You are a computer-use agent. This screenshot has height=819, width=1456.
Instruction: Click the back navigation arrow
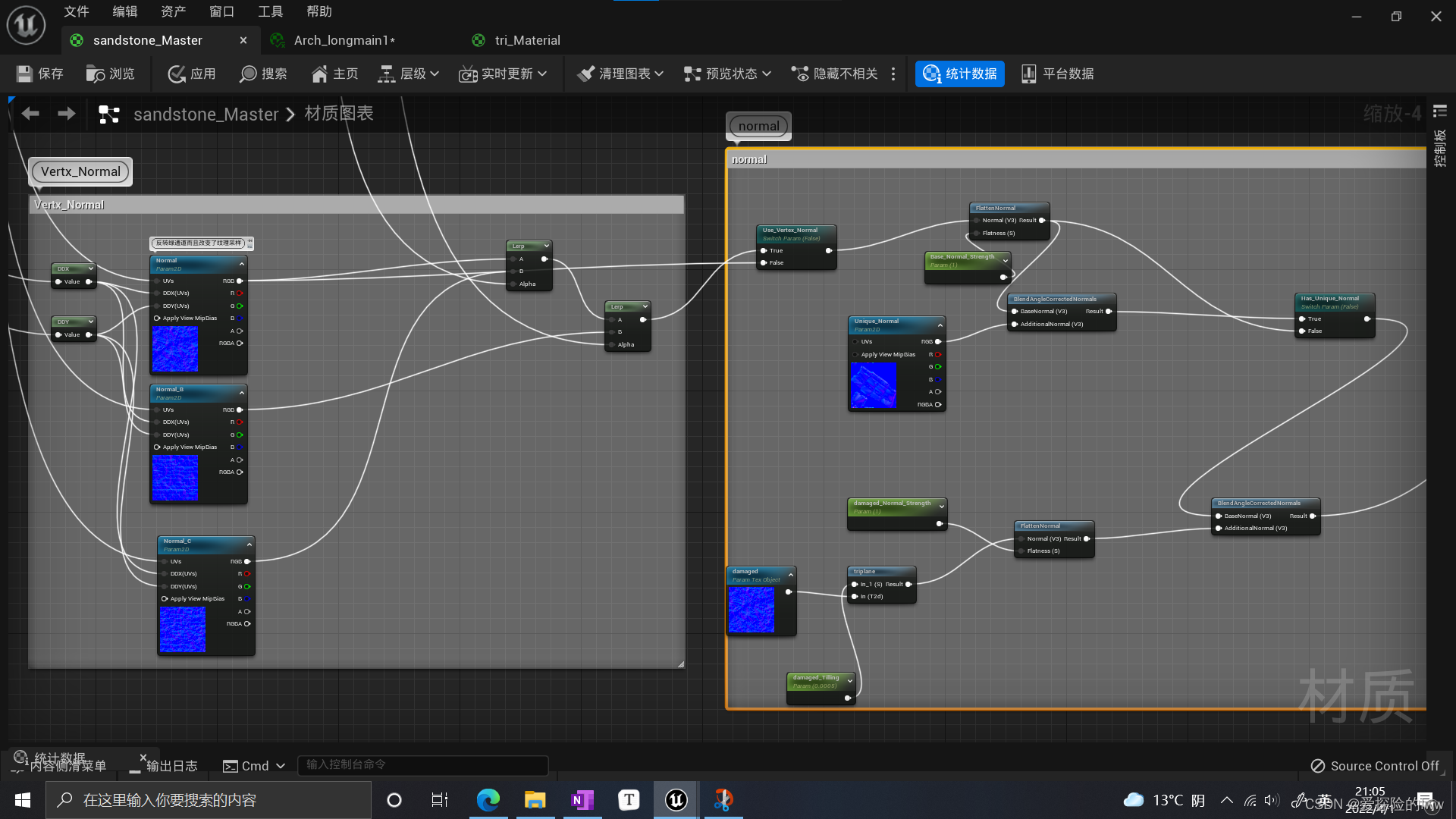click(x=30, y=114)
